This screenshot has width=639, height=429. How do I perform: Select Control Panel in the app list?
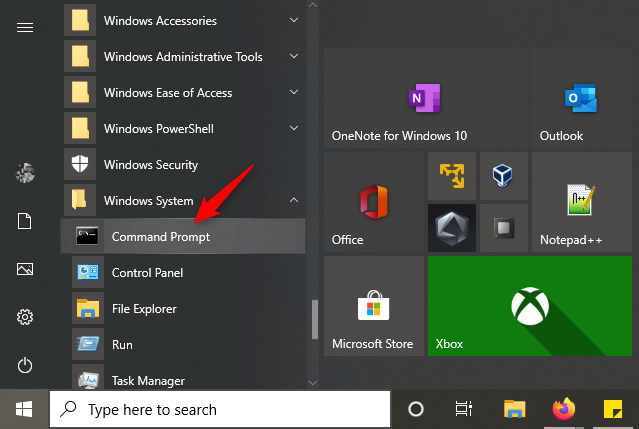(147, 273)
